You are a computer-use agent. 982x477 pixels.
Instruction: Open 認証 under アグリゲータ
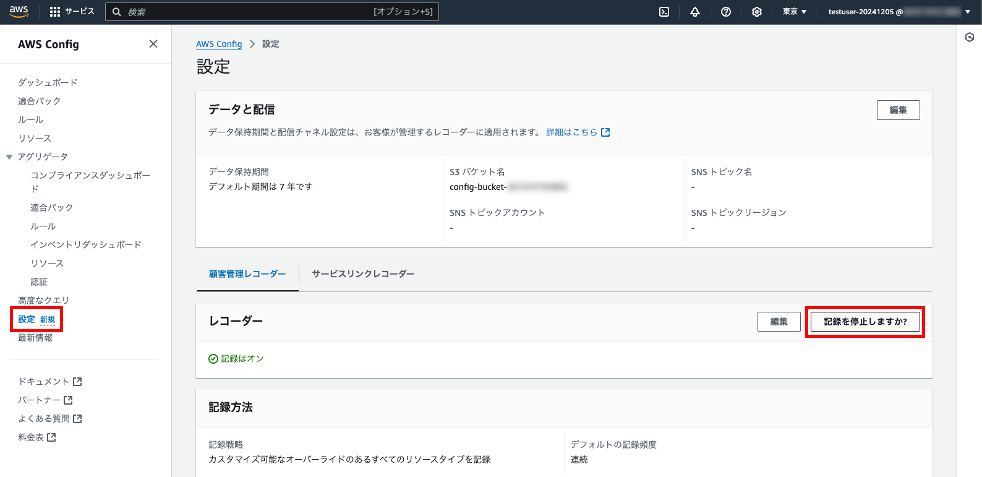pos(39,282)
